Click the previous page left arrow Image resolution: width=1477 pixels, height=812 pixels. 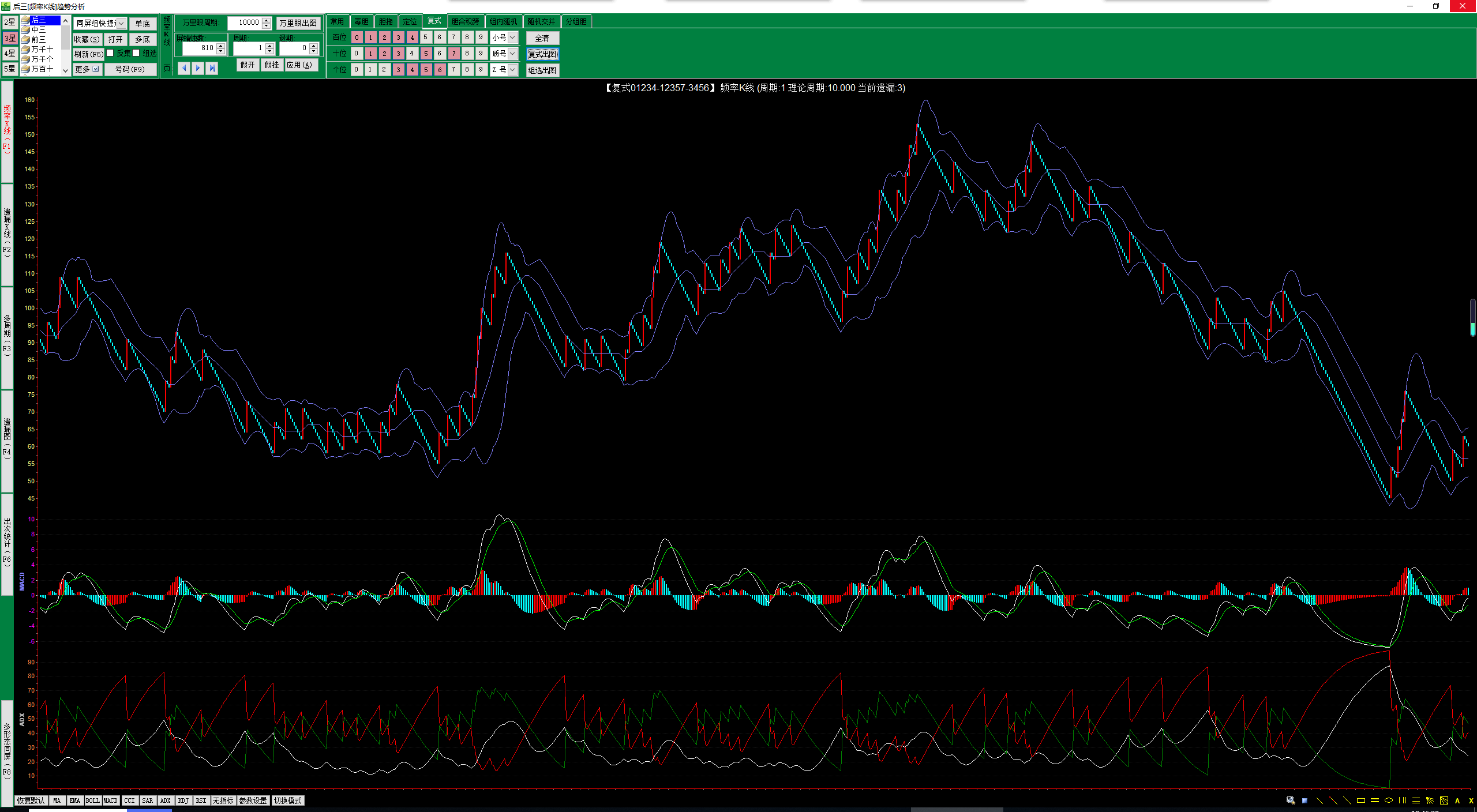(x=184, y=68)
